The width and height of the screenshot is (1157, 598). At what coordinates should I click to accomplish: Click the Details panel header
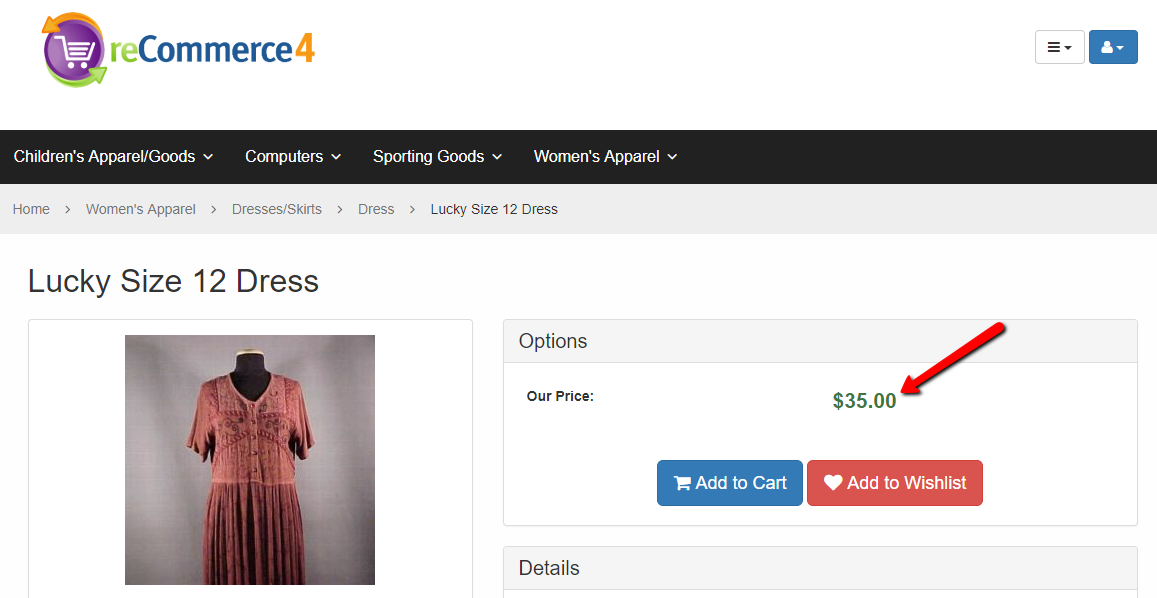[821, 568]
